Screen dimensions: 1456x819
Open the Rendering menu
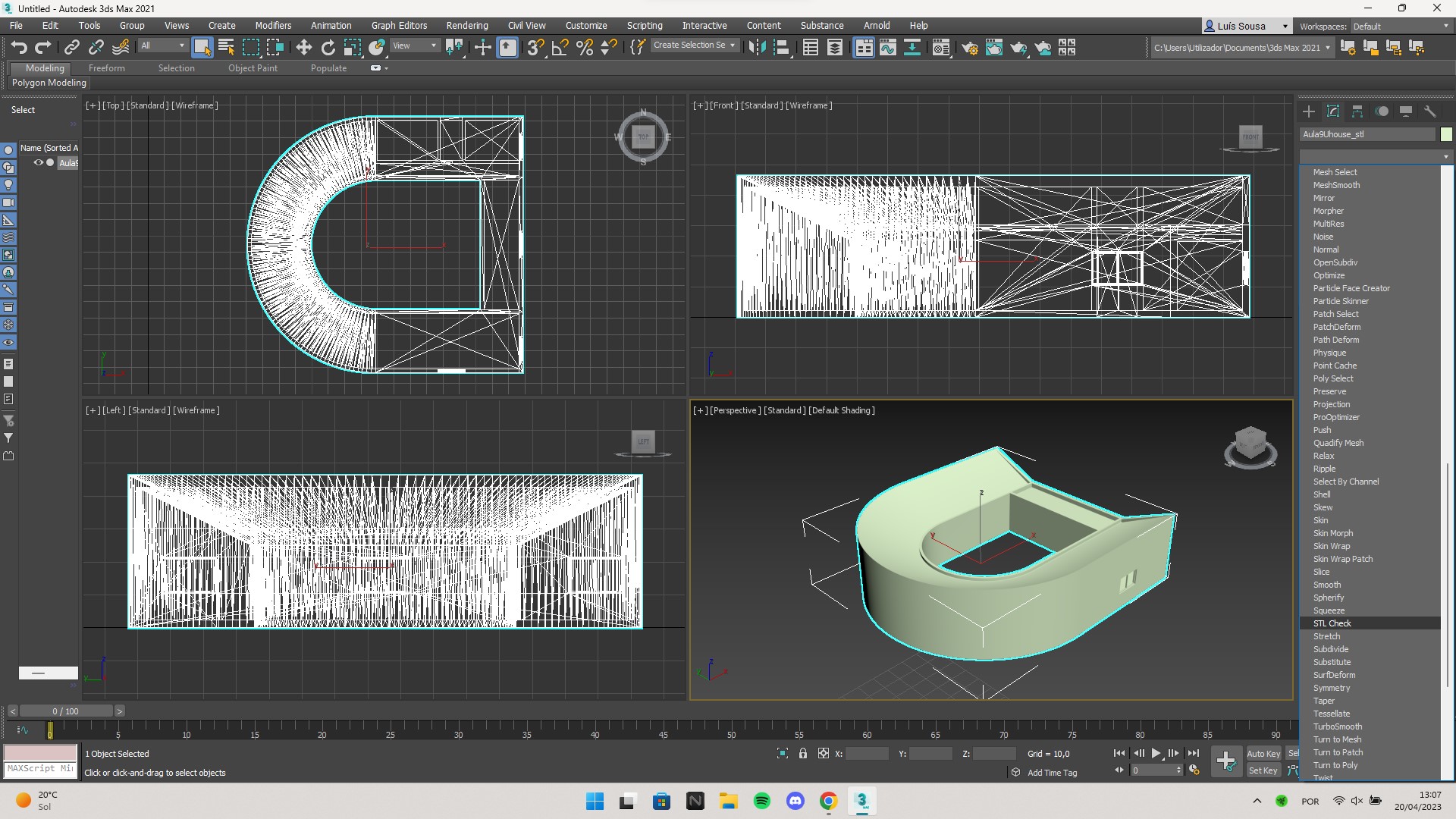pos(467,26)
